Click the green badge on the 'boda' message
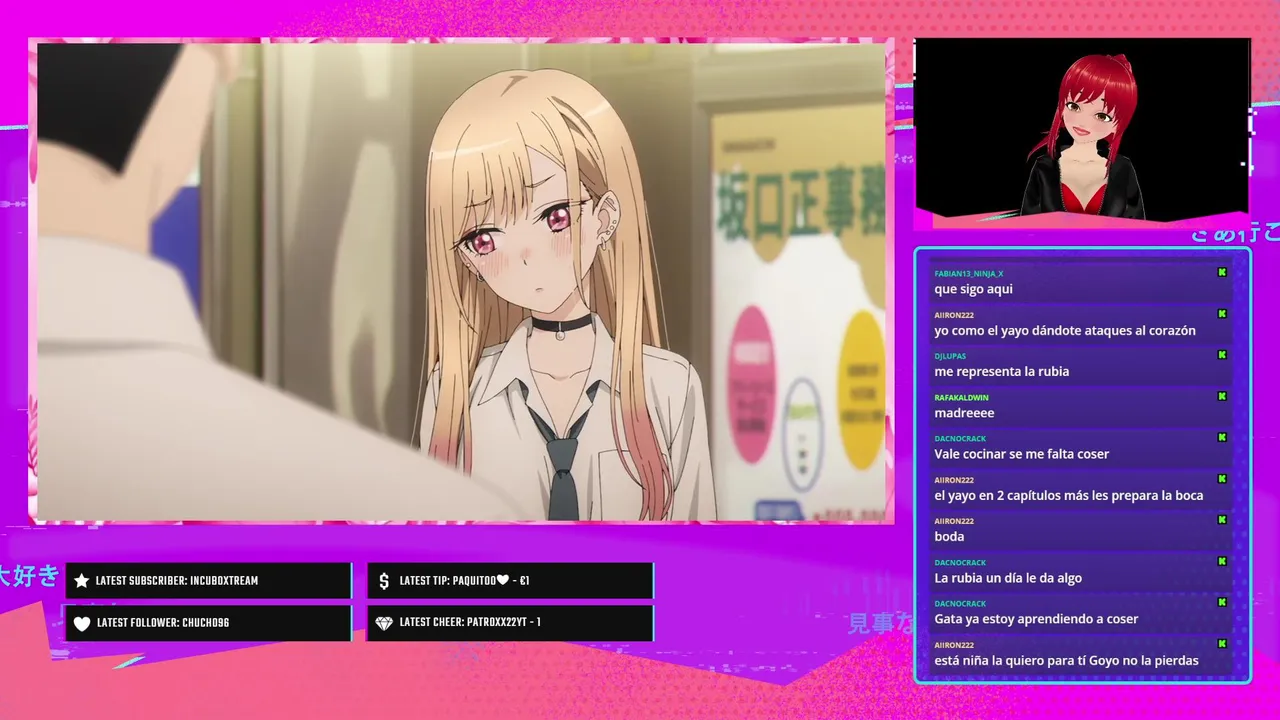1280x720 pixels. tap(1222, 520)
